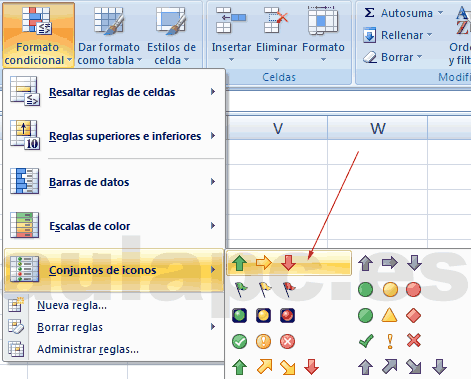Open Estilos de celda dropdown
471x379 pixels.
[x=171, y=35]
